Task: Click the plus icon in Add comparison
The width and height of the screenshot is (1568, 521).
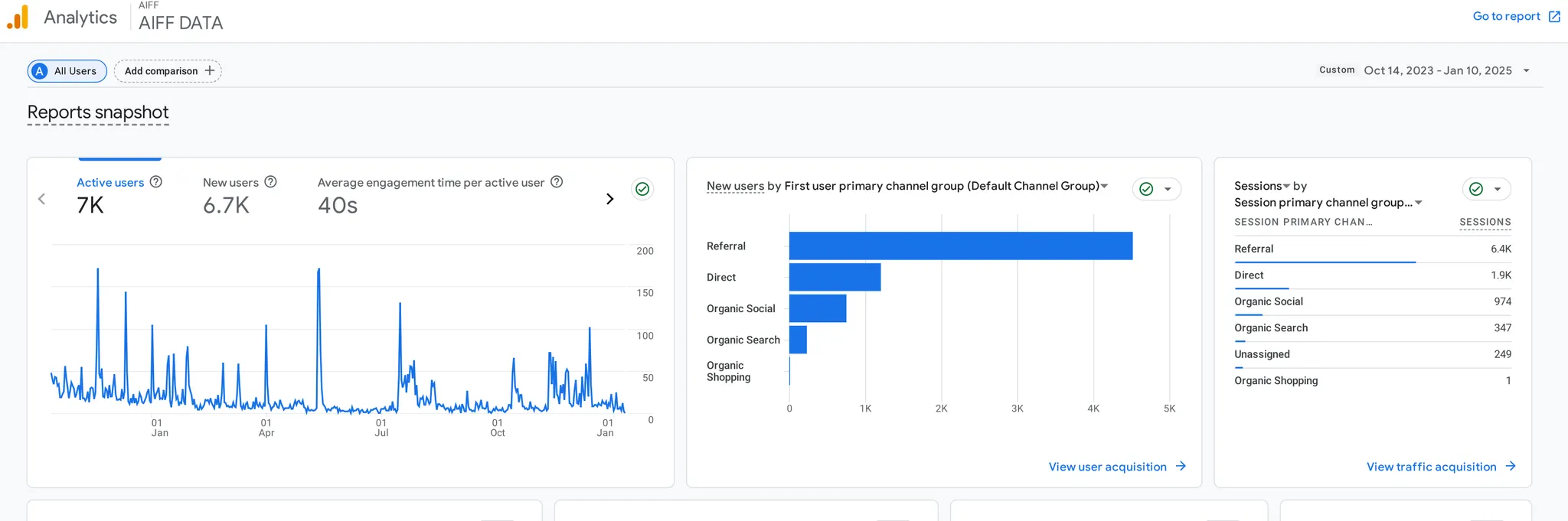Action: coord(210,70)
